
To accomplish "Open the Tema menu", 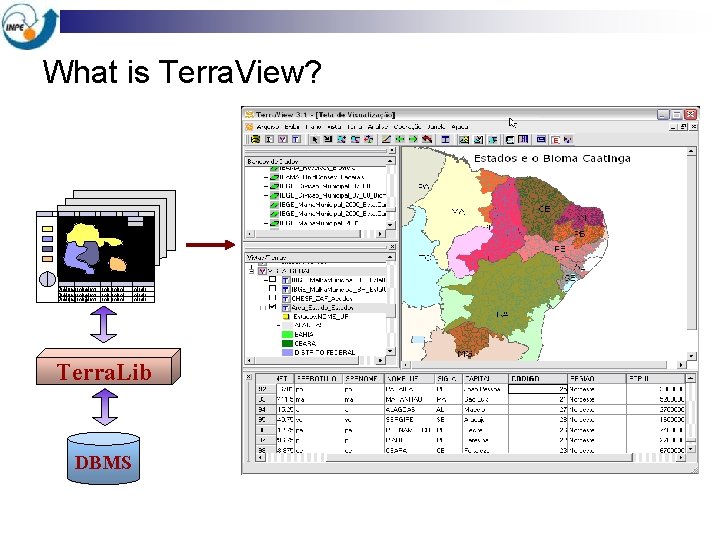I will click(354, 126).
